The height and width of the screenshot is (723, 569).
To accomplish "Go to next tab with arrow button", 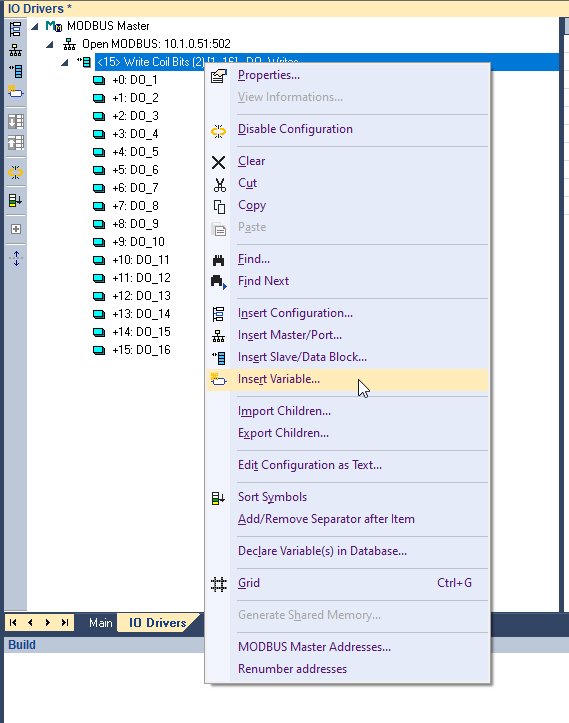I will (47, 623).
